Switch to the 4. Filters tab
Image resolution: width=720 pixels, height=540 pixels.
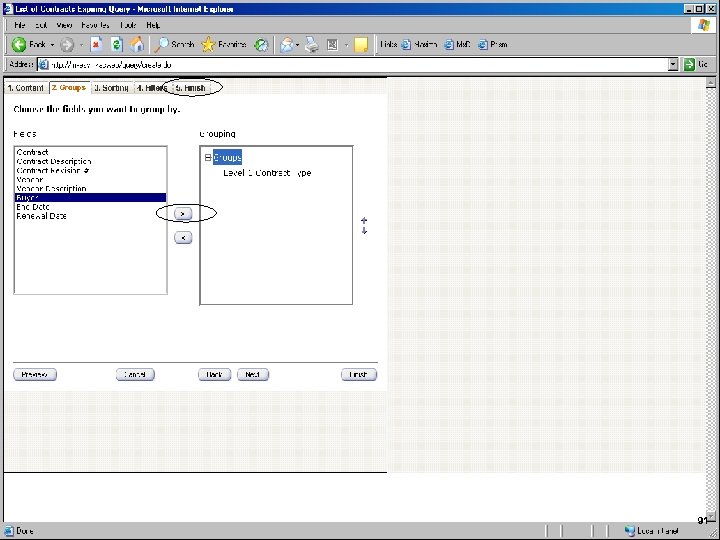click(x=152, y=88)
